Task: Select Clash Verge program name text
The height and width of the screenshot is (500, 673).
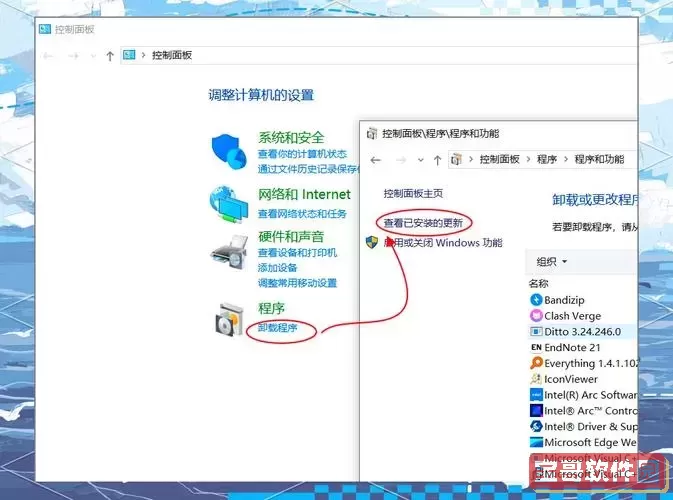Action: [x=573, y=316]
